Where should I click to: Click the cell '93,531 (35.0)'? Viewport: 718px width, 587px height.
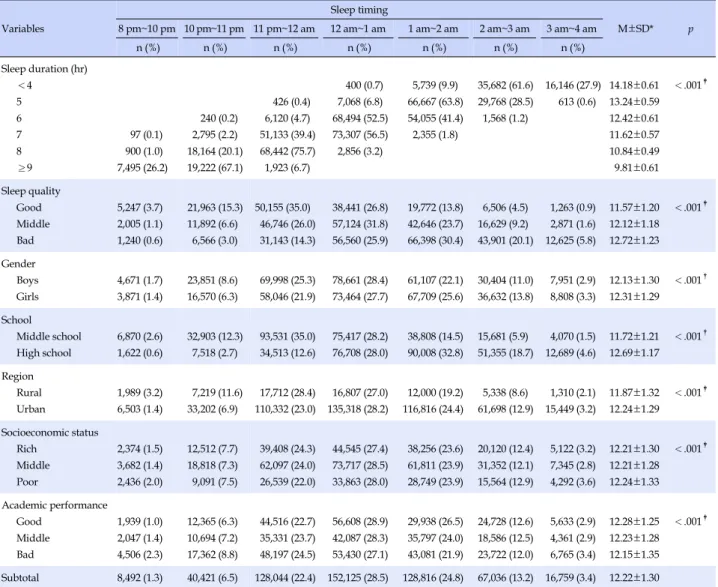pyautogui.click(x=287, y=337)
